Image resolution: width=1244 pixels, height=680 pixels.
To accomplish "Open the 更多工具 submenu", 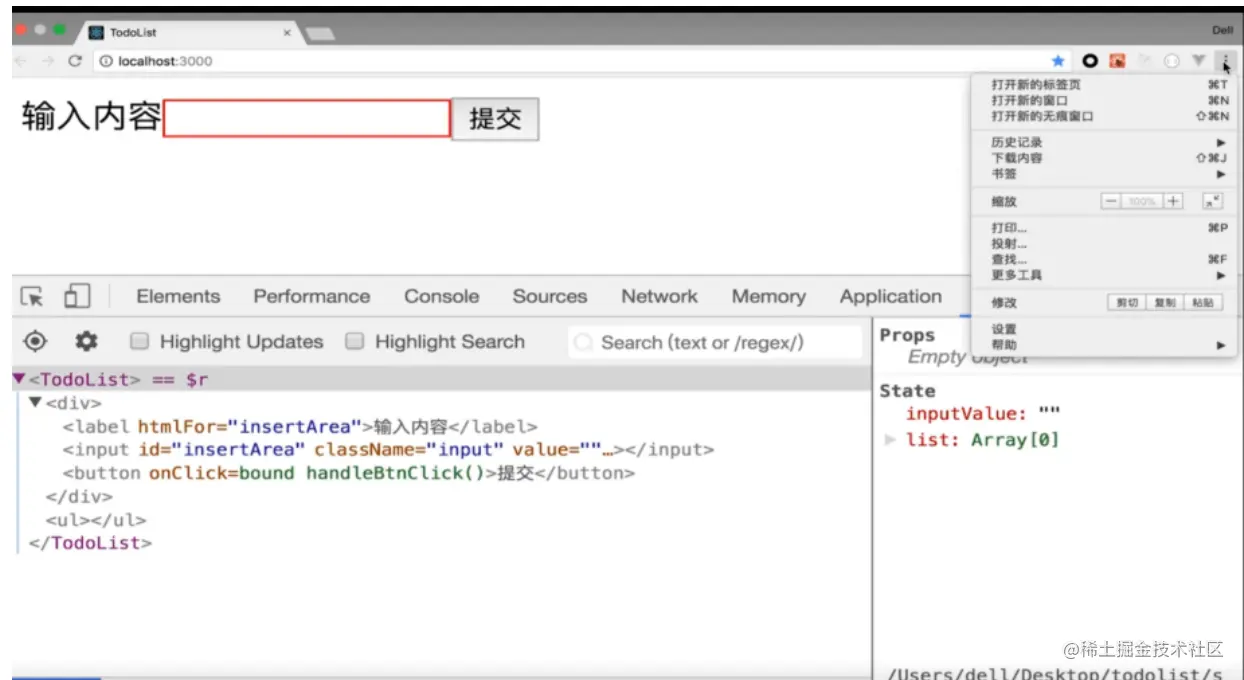I will coord(1104,275).
